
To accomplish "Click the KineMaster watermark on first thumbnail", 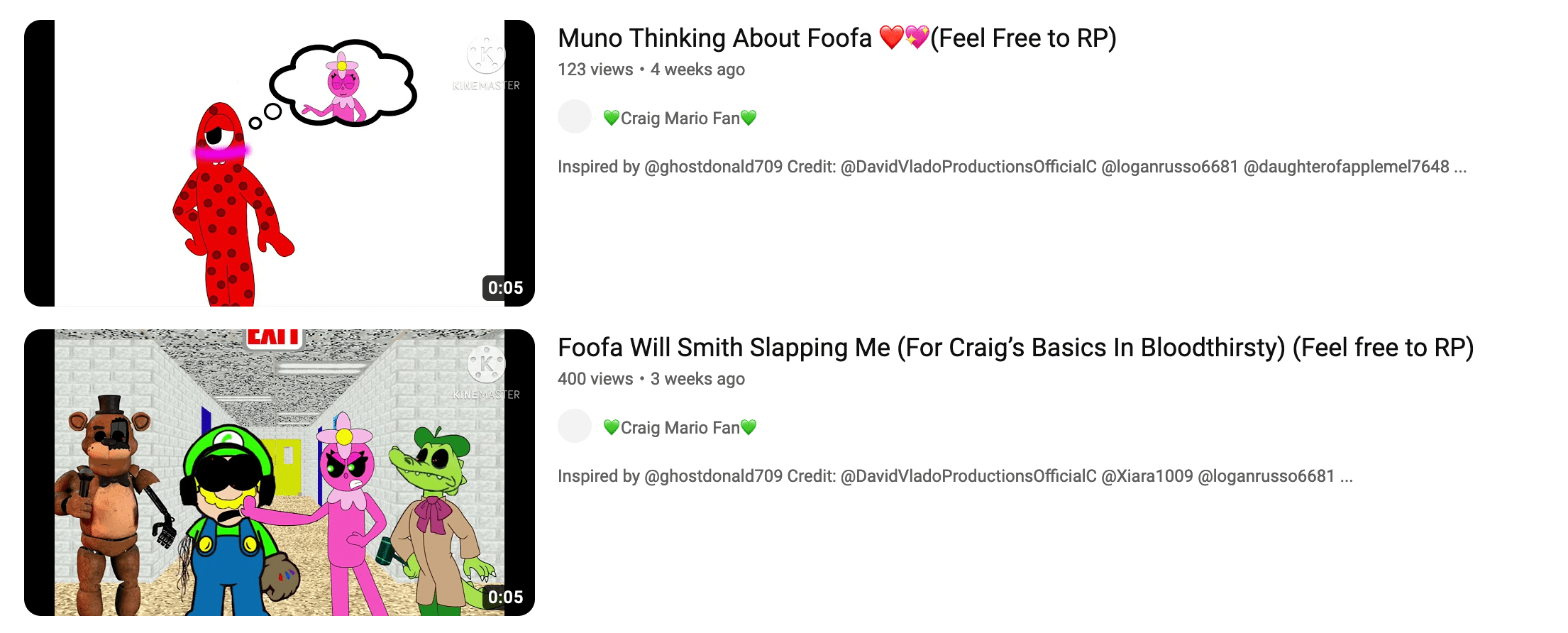I will (x=487, y=65).
